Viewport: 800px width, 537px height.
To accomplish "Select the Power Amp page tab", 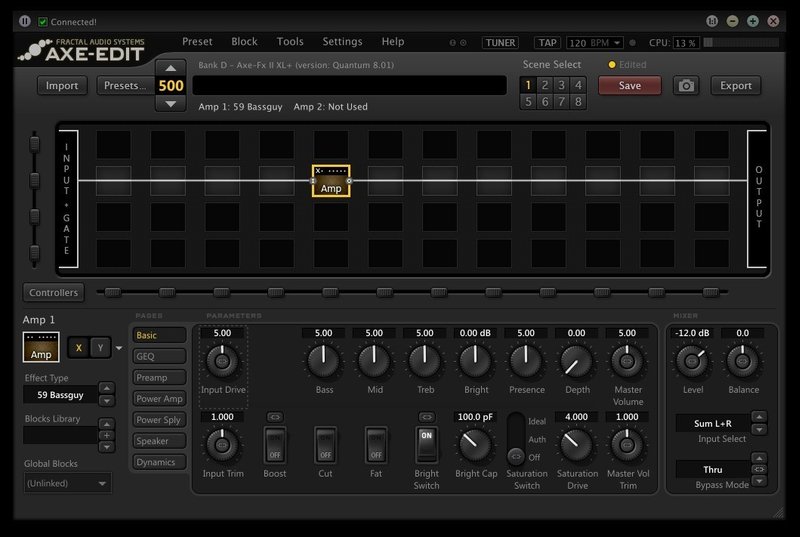I will (x=159, y=399).
